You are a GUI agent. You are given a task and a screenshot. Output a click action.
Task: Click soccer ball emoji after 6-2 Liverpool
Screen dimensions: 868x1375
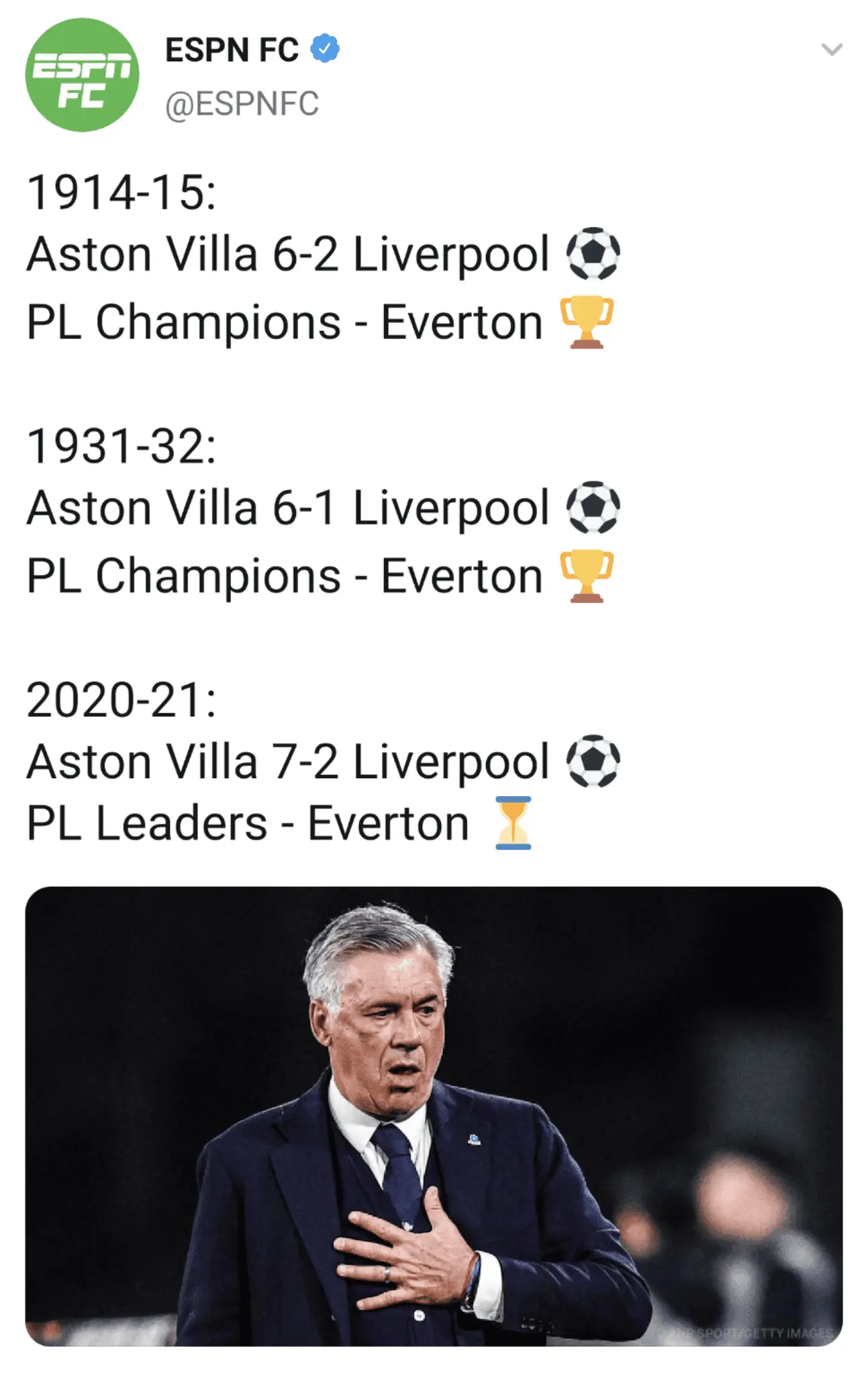point(593,254)
